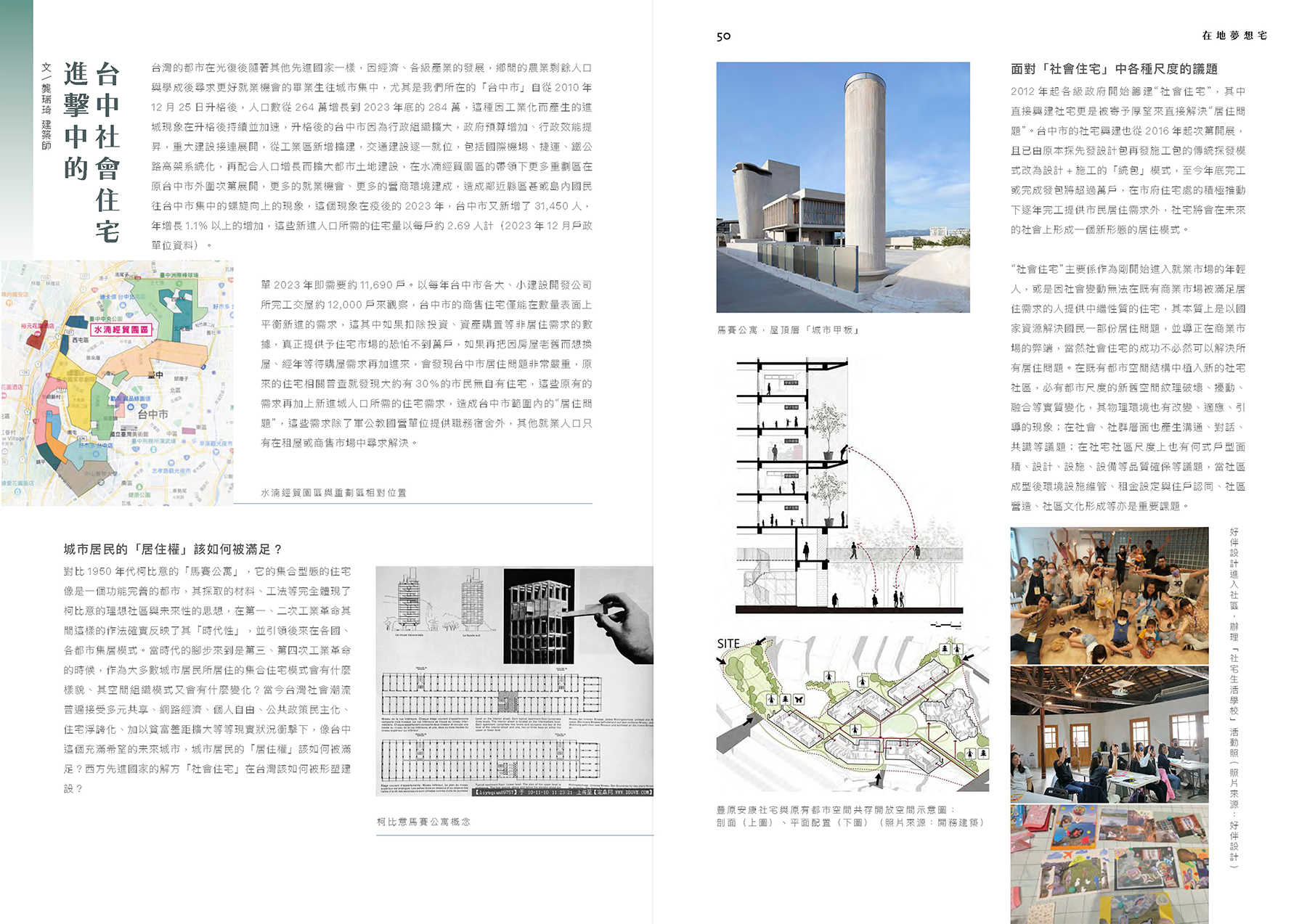This screenshot has height=924, width=1307.
Task: Click the paragraph starting "社會住宅"主要係作為
Action: (1128, 388)
